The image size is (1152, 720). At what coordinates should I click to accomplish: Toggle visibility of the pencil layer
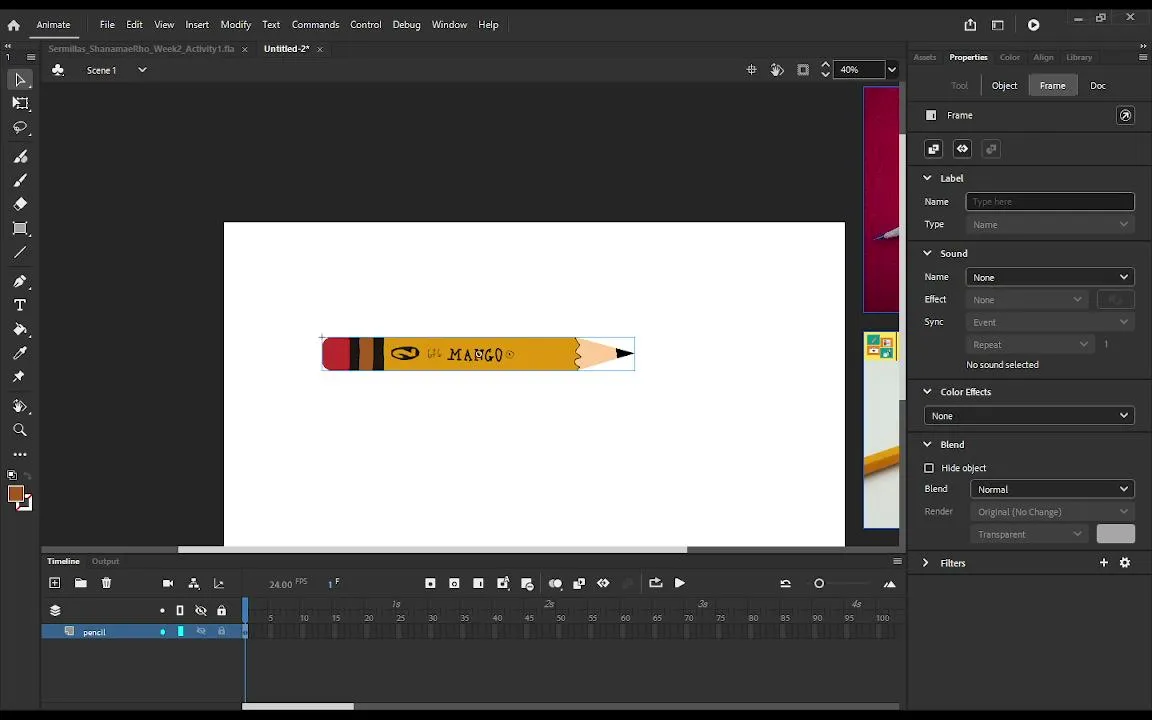point(201,632)
